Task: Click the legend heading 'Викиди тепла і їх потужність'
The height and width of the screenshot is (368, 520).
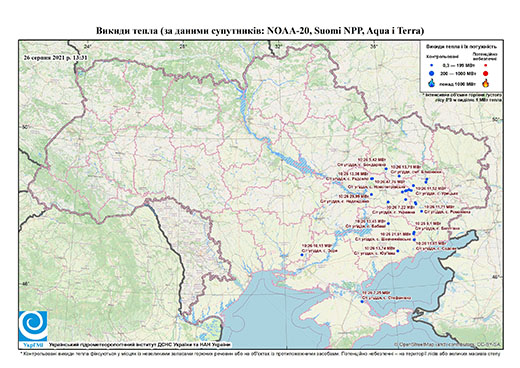Action: pos(462,46)
